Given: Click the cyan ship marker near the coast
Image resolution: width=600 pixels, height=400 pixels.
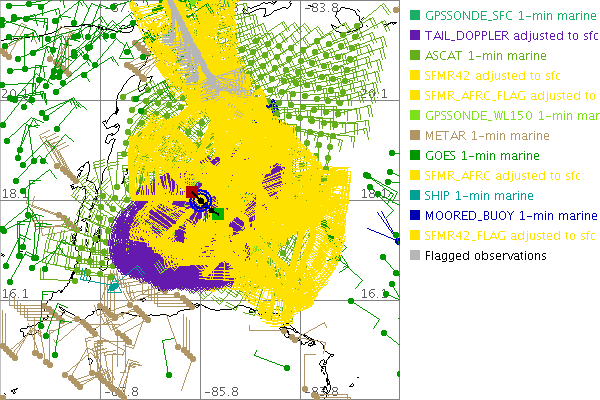Looking at the screenshot, I should 114,287.
